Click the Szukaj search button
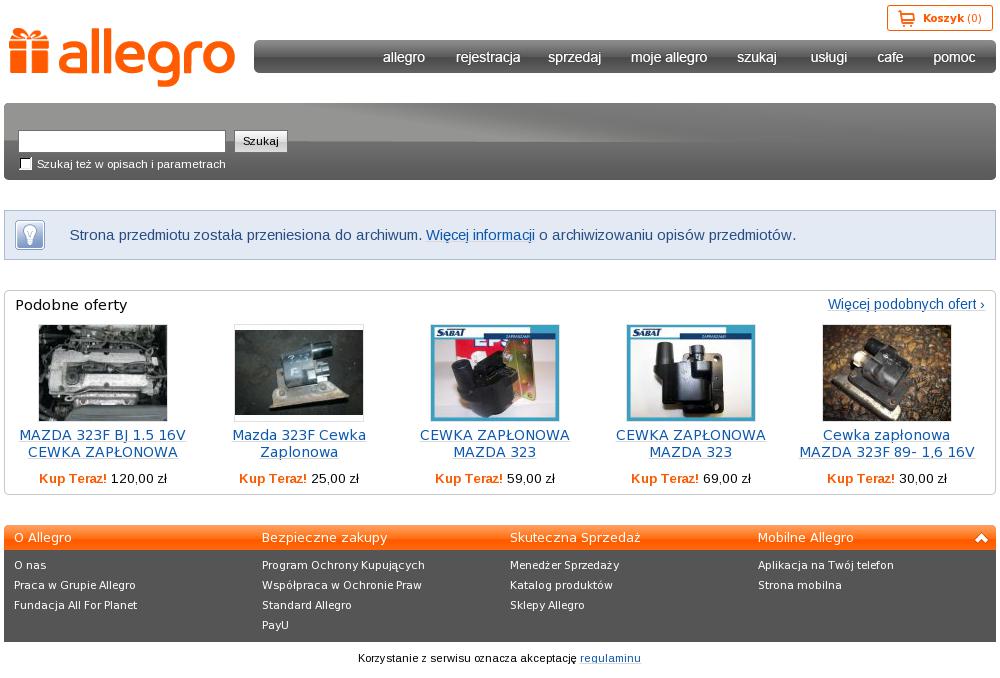The height and width of the screenshot is (678, 1000). click(x=261, y=141)
